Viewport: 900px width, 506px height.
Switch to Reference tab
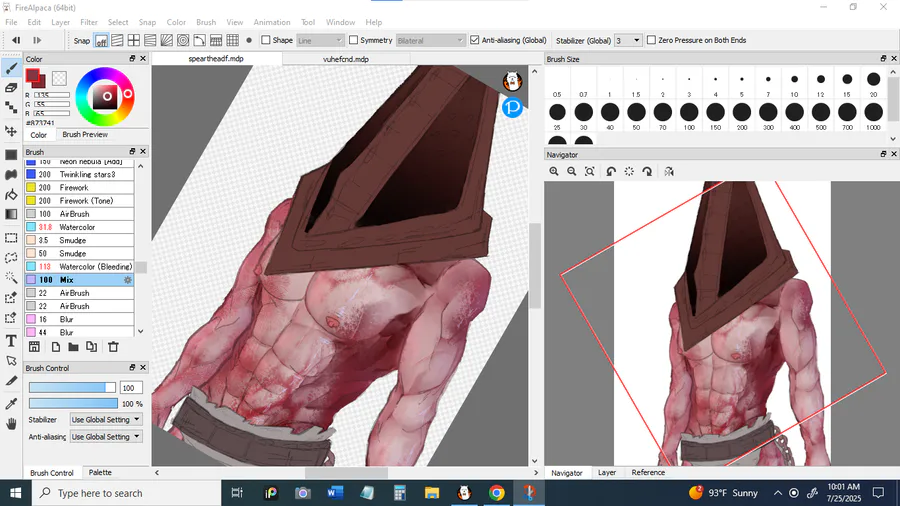(x=648, y=473)
